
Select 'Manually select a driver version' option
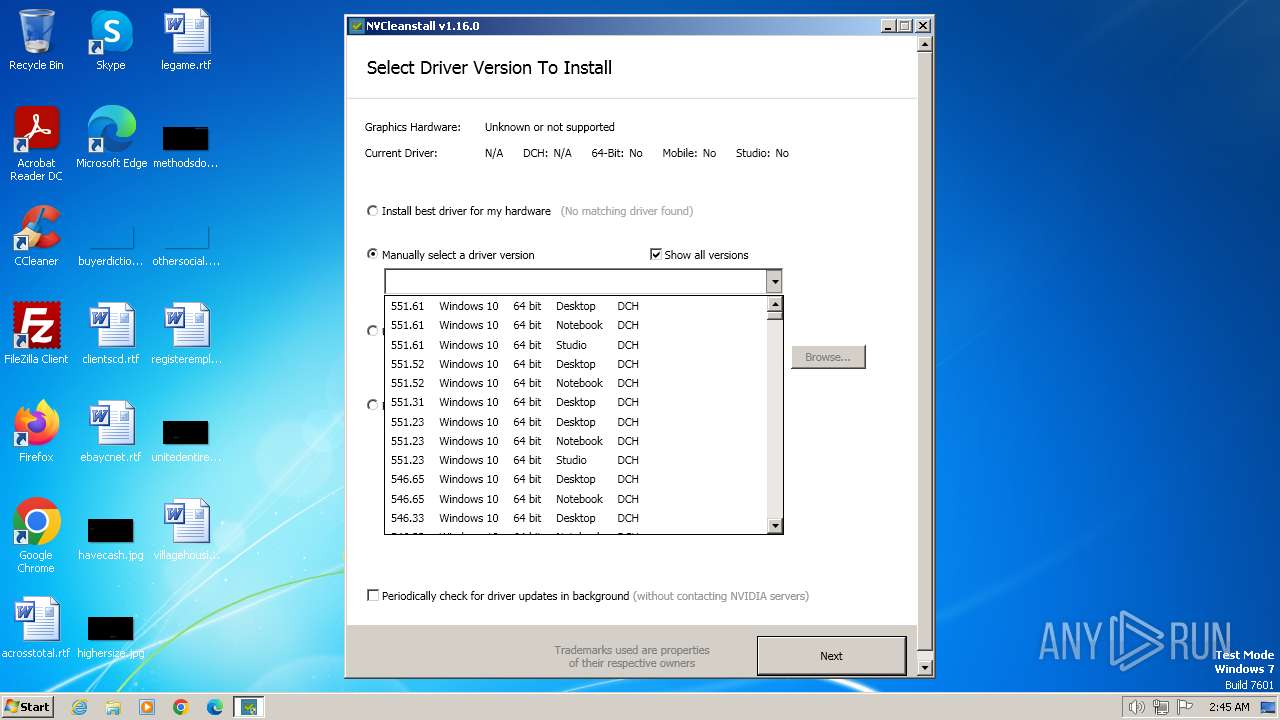pyautogui.click(x=451, y=255)
